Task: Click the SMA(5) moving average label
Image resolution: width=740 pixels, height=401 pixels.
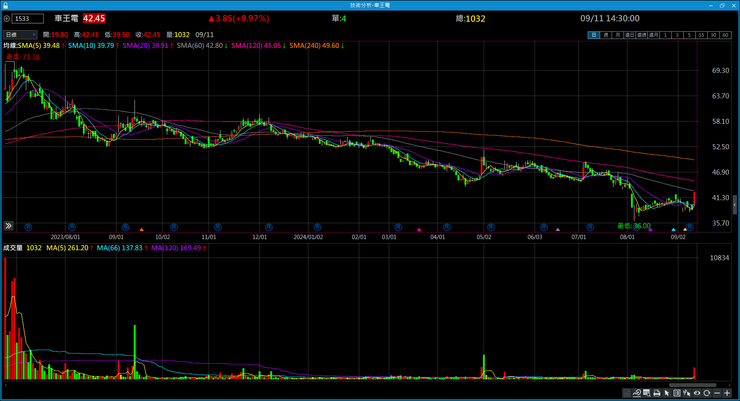Action: coord(46,45)
